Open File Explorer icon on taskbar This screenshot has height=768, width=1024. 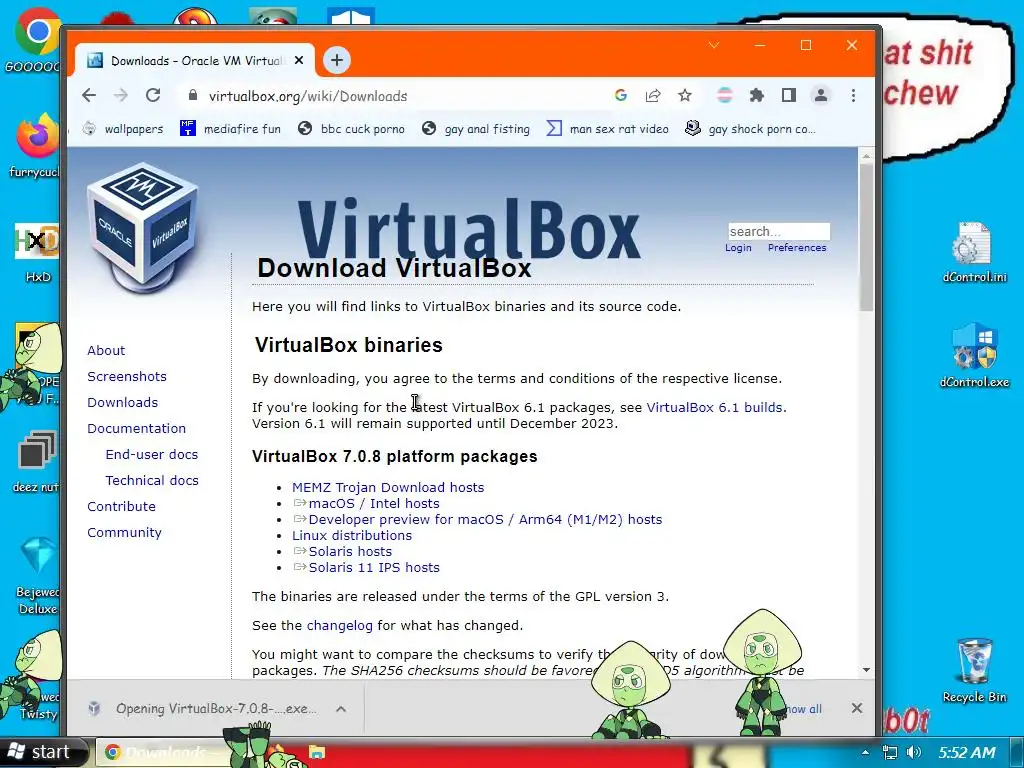pos(317,752)
